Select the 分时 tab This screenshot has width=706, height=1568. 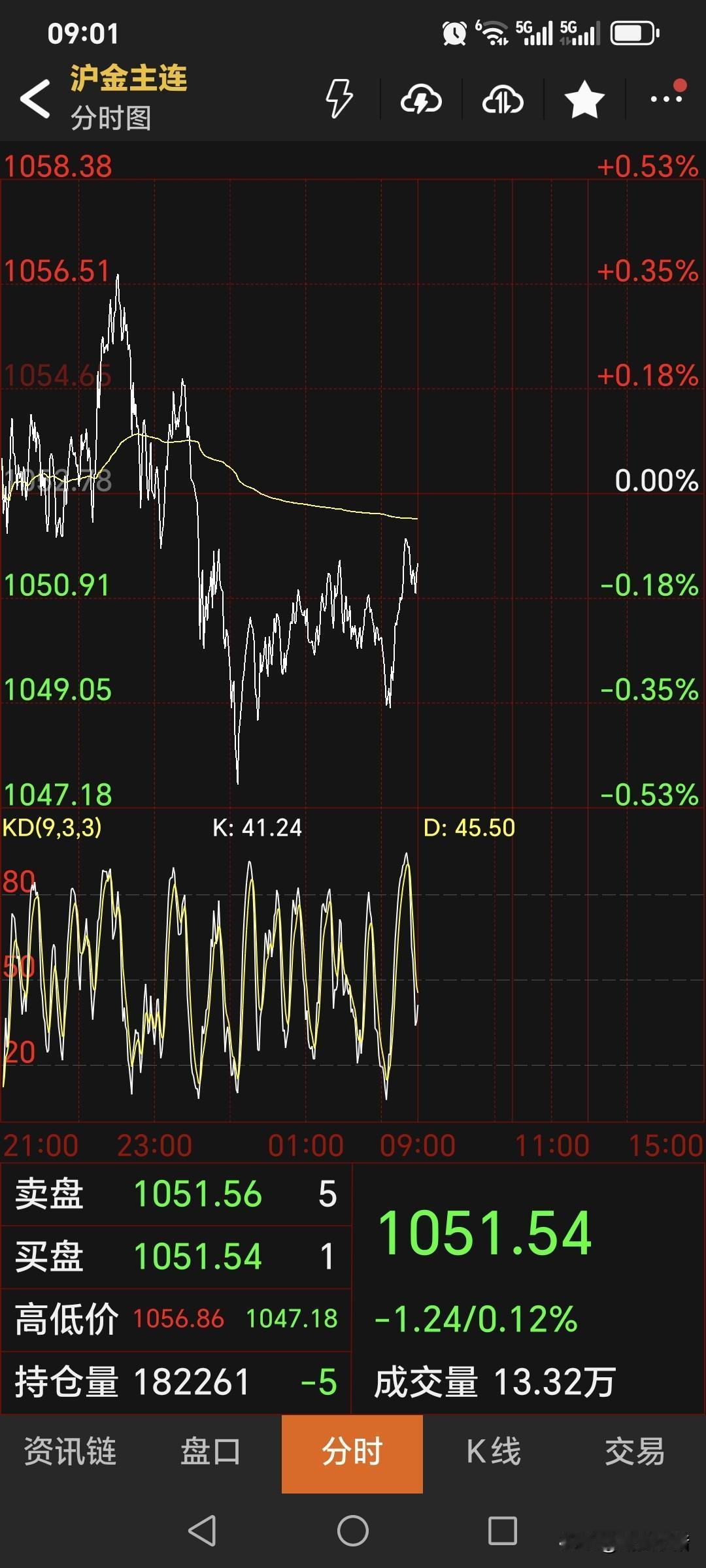click(x=352, y=1454)
